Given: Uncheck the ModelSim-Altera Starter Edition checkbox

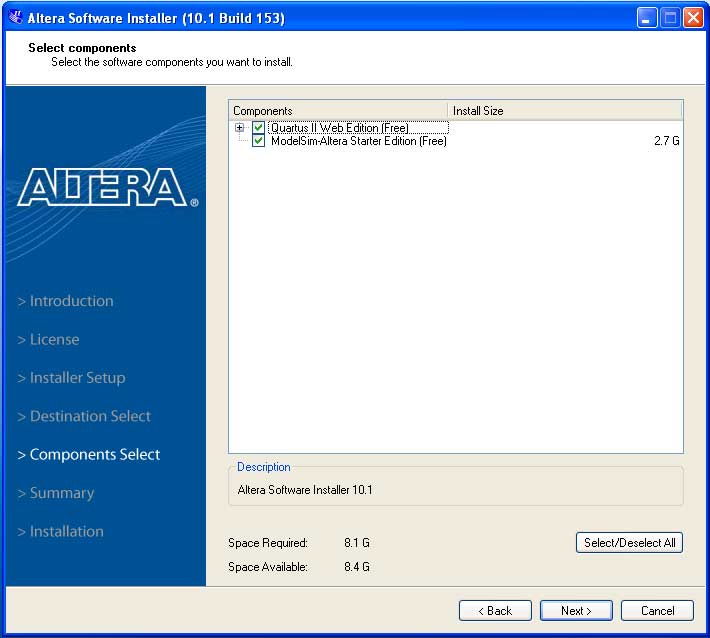Looking at the screenshot, I should point(259,142).
